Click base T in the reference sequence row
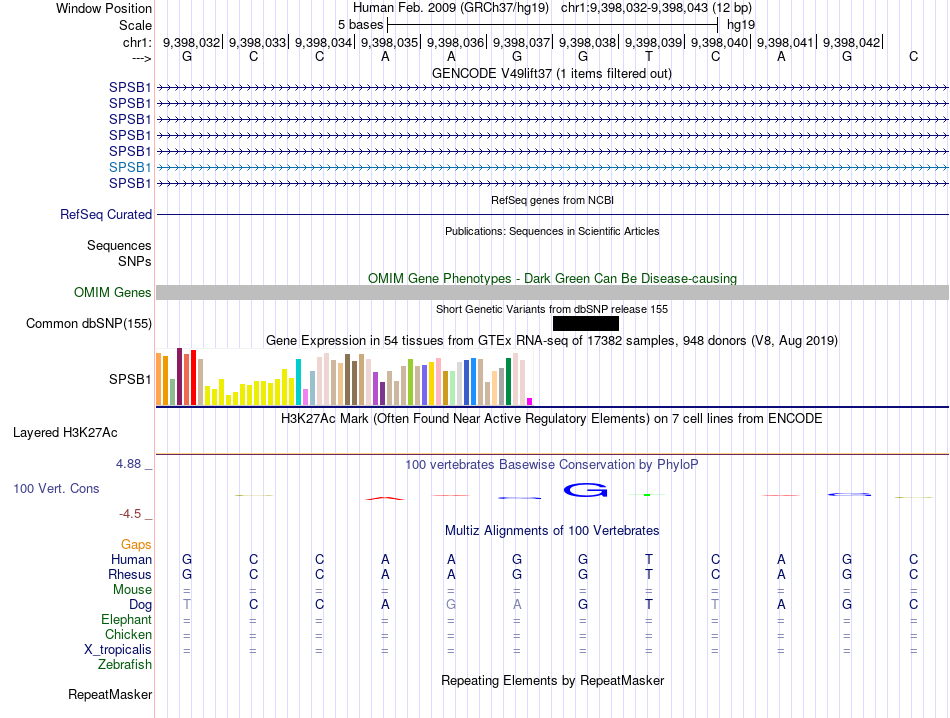950x718 pixels. point(649,56)
